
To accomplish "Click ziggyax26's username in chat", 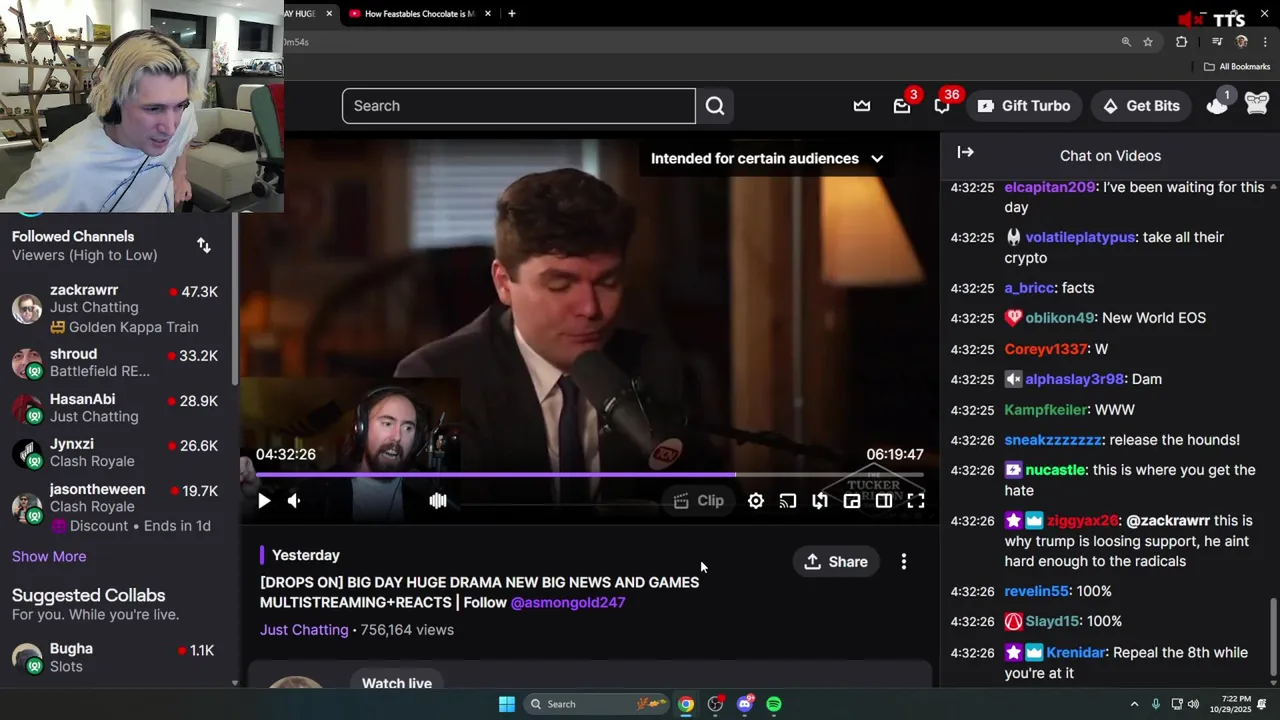I will pos(1082,521).
